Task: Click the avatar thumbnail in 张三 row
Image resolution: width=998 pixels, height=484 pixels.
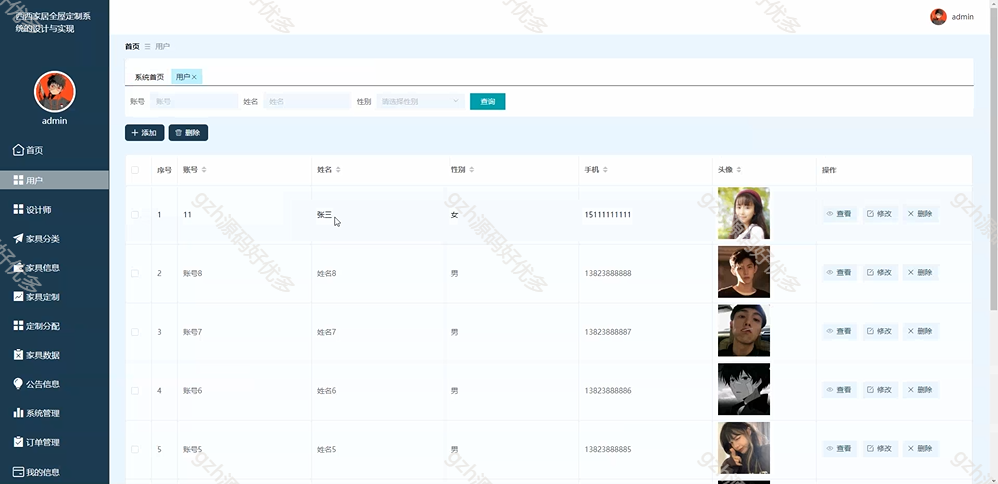Action: pyautogui.click(x=744, y=213)
